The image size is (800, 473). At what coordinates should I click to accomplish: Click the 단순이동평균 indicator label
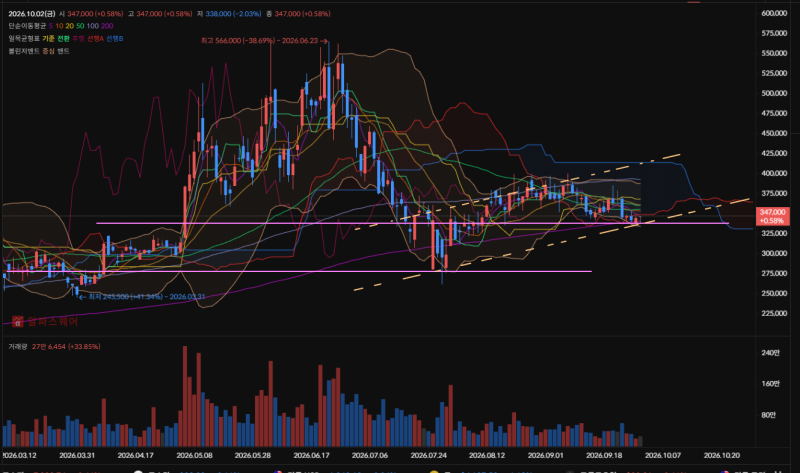[x=27, y=26]
